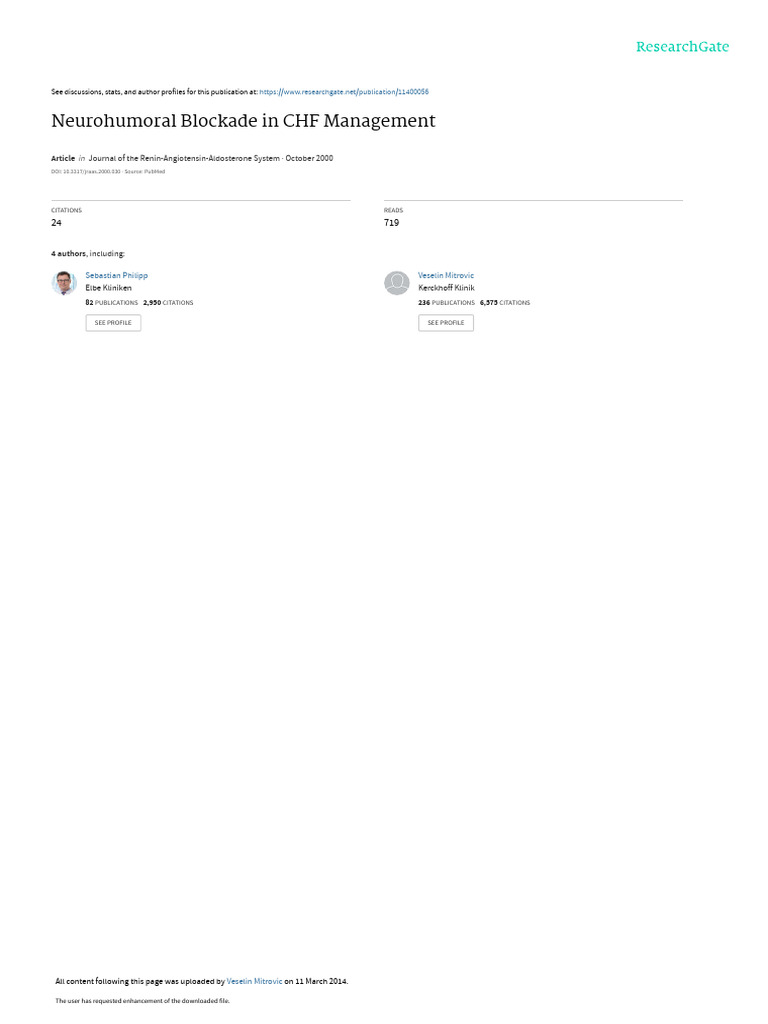768x1024 pixels.
Task: Click SEE PROFILE under Sebastian Philipp
Action: point(113,323)
